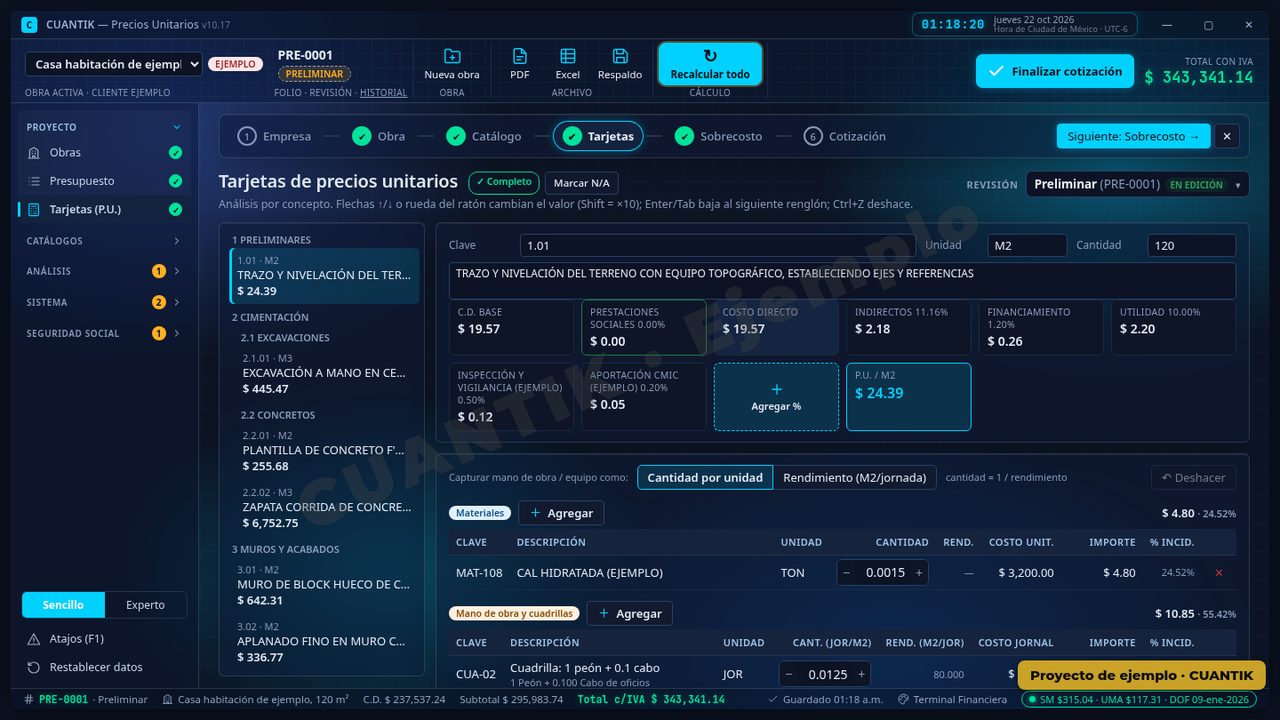Go to the Empresa wizard step
This screenshot has height=720, width=1280.
click(274, 136)
